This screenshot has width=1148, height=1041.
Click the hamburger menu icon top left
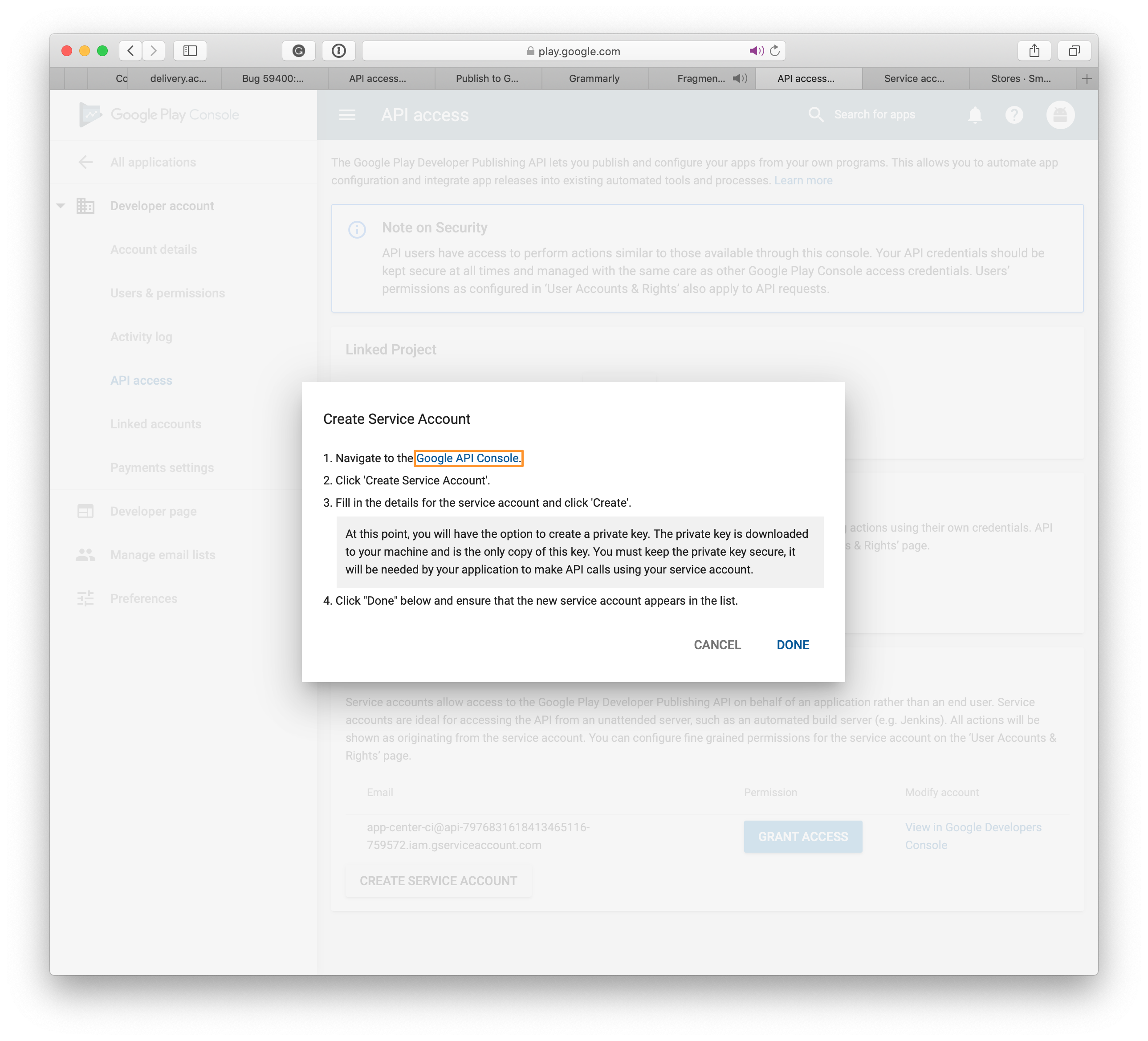pos(347,115)
